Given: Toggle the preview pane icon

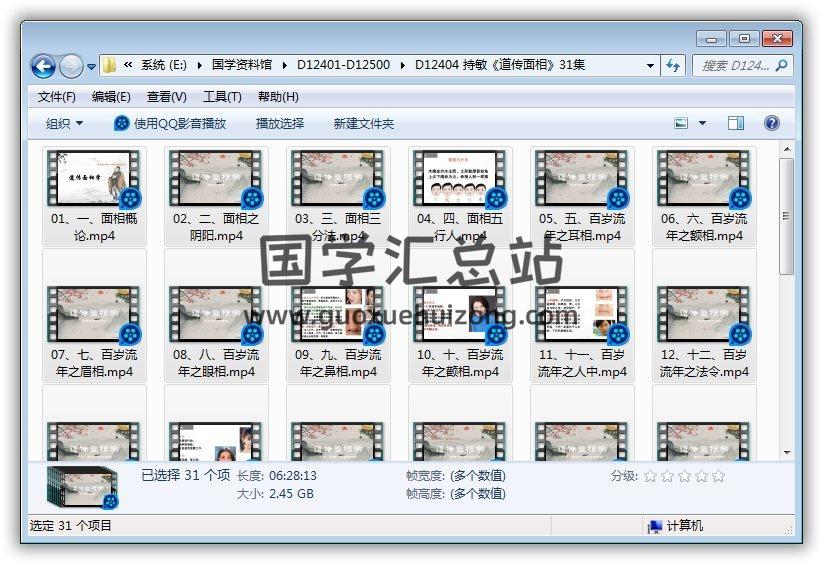Looking at the screenshot, I should coord(736,123).
